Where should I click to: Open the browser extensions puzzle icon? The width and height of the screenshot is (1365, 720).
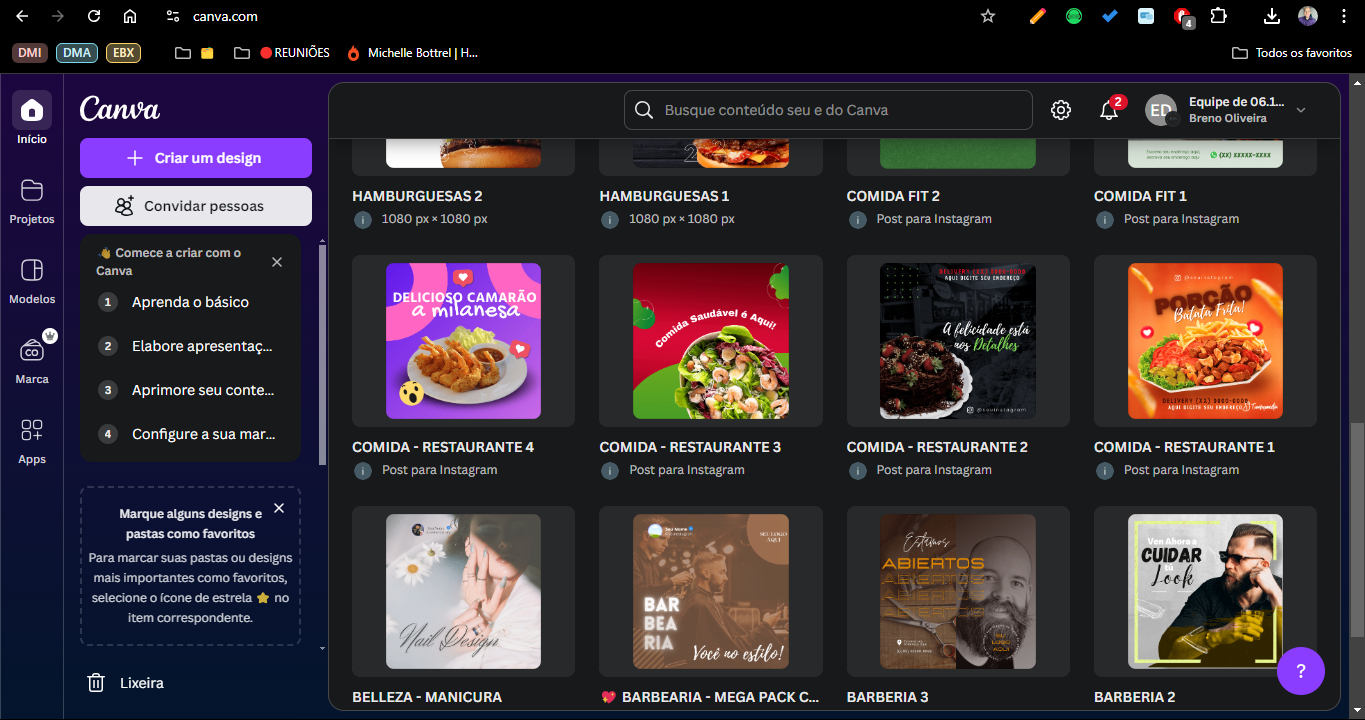[x=1218, y=16]
